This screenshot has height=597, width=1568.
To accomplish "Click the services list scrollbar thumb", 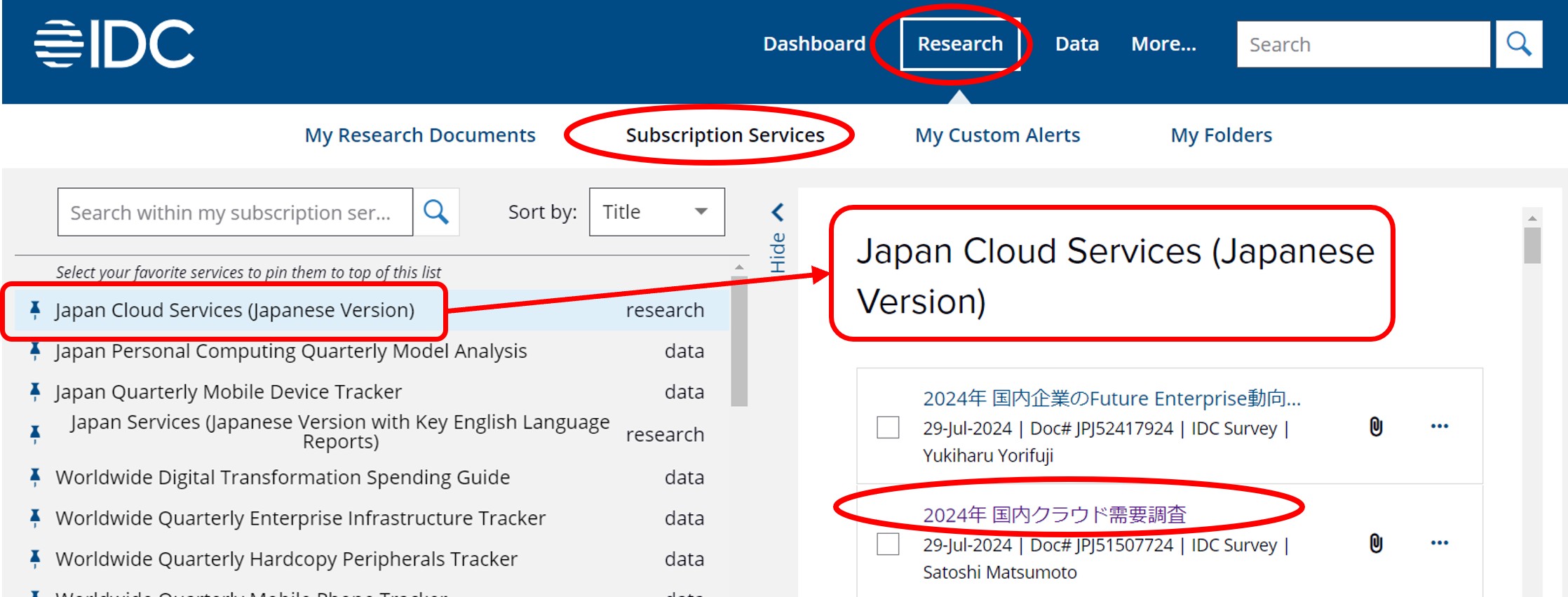I will pyautogui.click(x=739, y=341).
